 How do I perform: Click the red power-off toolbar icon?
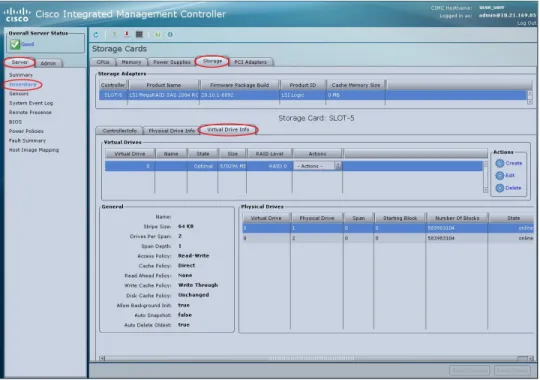[127, 34]
